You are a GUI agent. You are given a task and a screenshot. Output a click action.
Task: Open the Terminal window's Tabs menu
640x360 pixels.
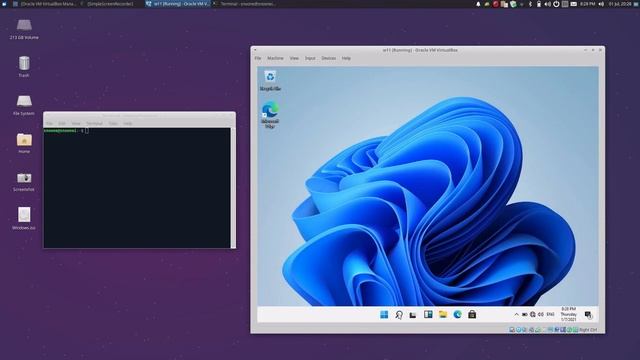click(x=113, y=123)
